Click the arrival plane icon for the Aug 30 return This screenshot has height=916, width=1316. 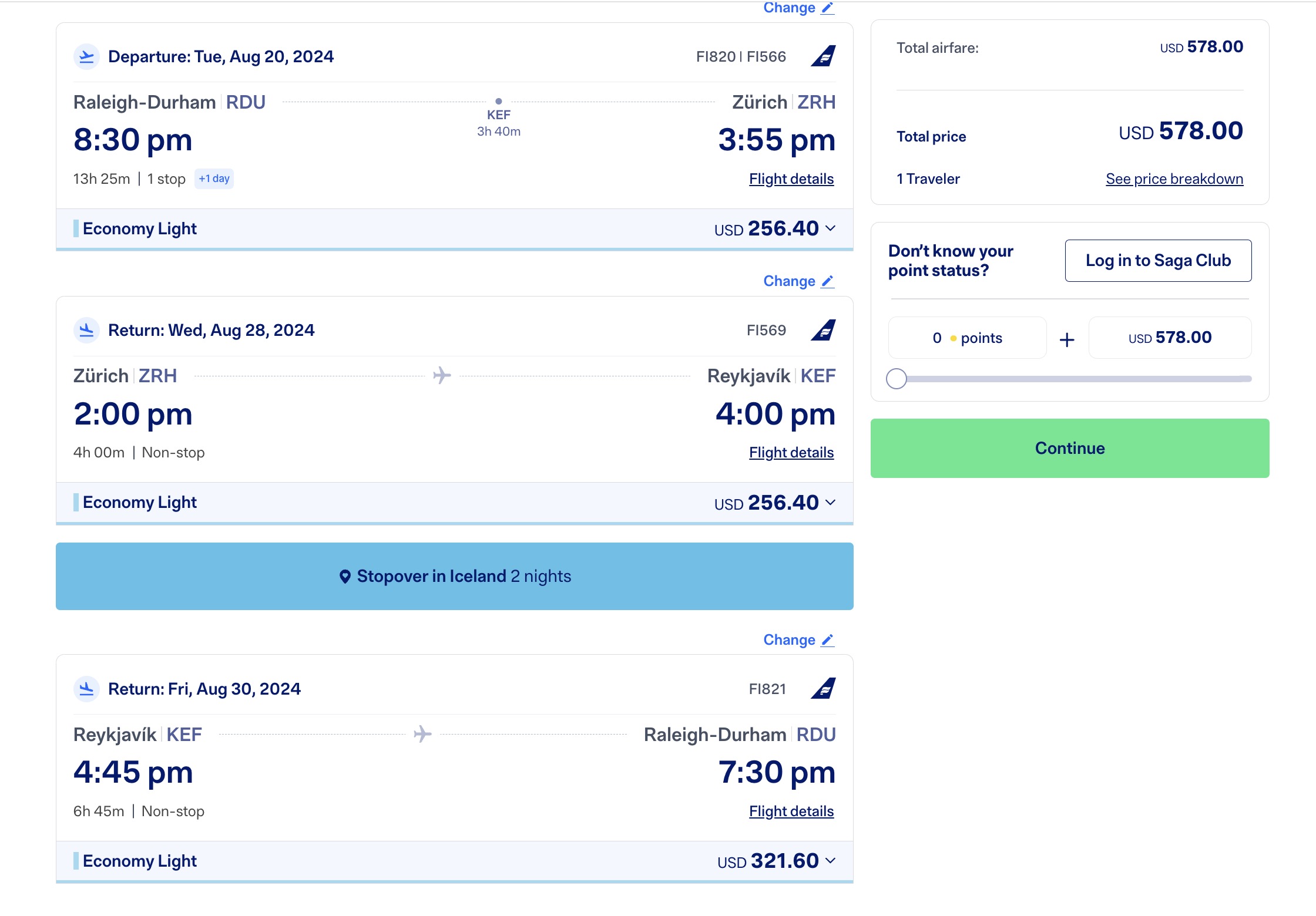86,688
